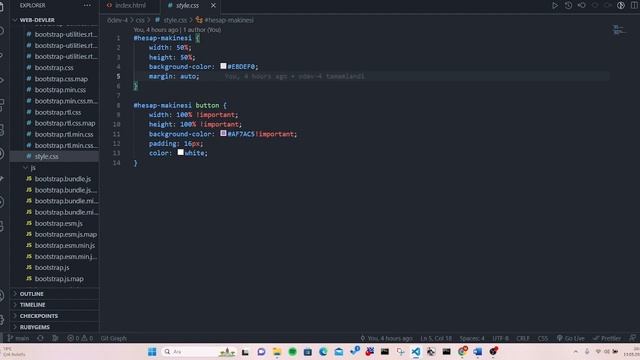The width and height of the screenshot is (640, 360).
Task: Click the VS Code taskbar icon
Action: click(x=416, y=351)
